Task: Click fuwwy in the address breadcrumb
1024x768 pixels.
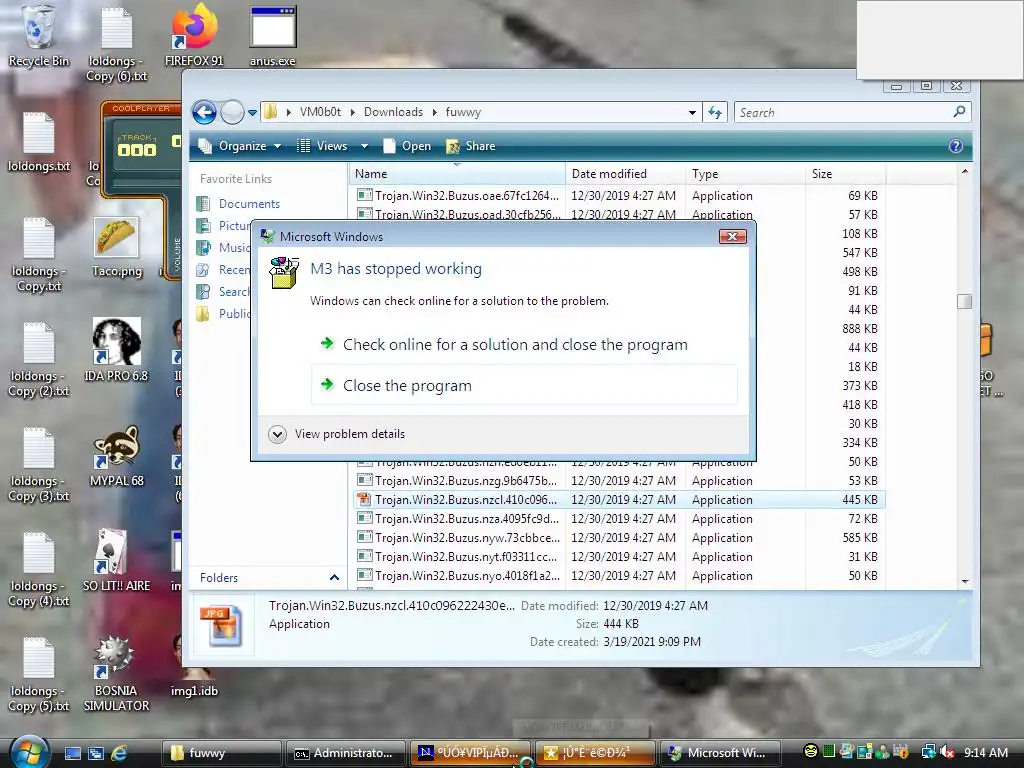Action: click(x=463, y=112)
